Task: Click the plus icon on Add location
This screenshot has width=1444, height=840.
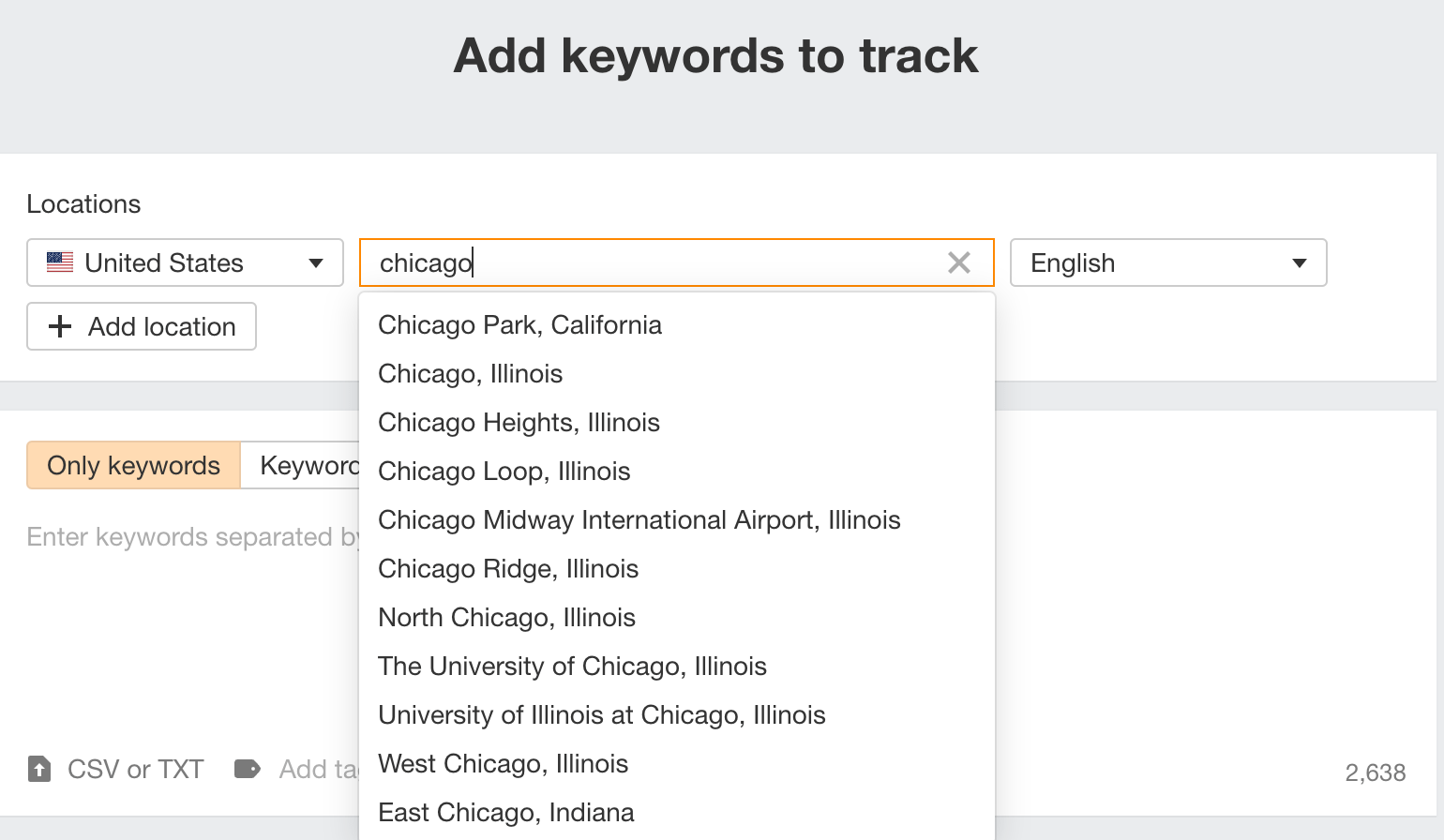Action: coord(60,326)
